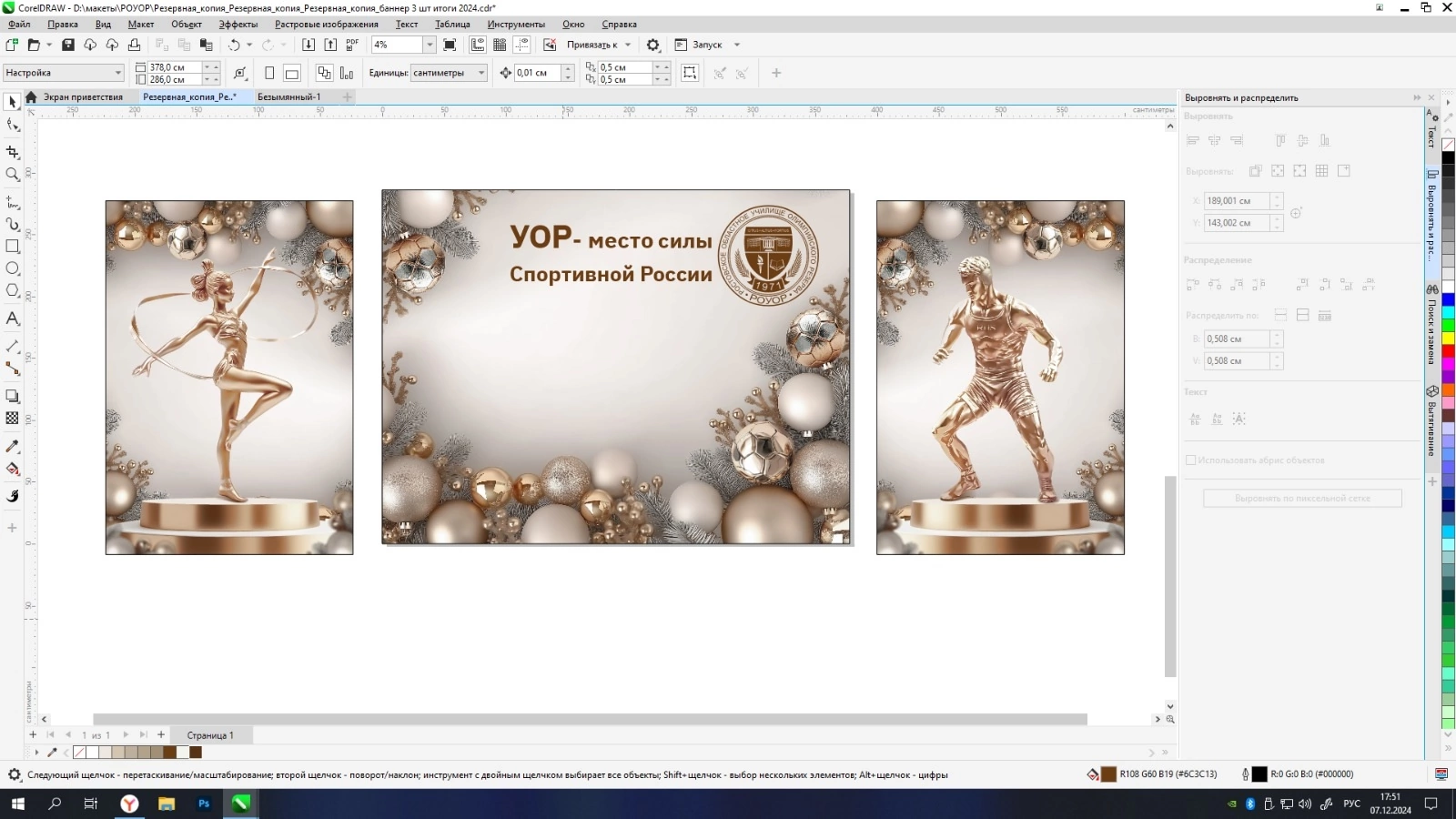Select the Crop tool

point(13,152)
